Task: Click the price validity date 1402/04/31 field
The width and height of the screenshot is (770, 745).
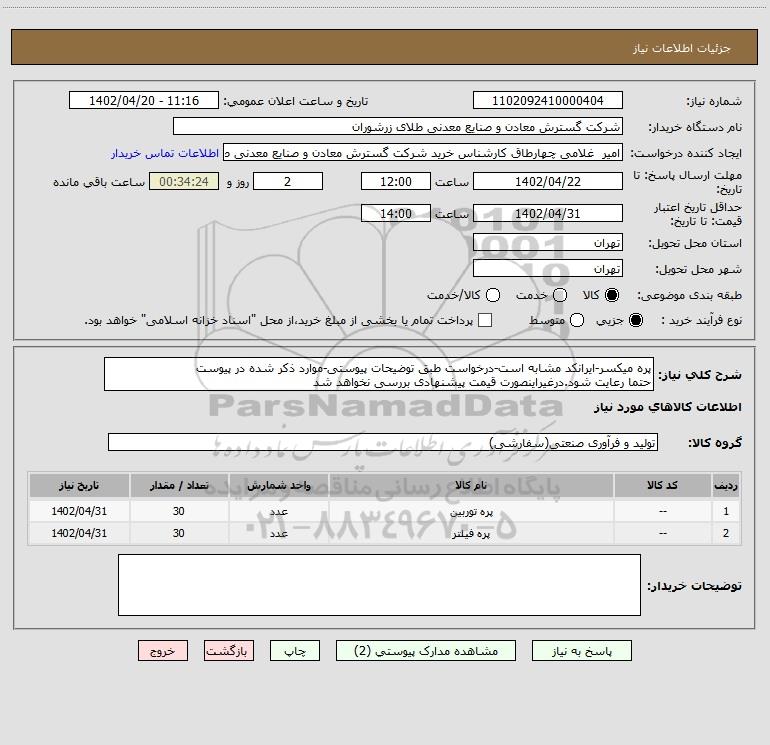Action: (x=548, y=213)
